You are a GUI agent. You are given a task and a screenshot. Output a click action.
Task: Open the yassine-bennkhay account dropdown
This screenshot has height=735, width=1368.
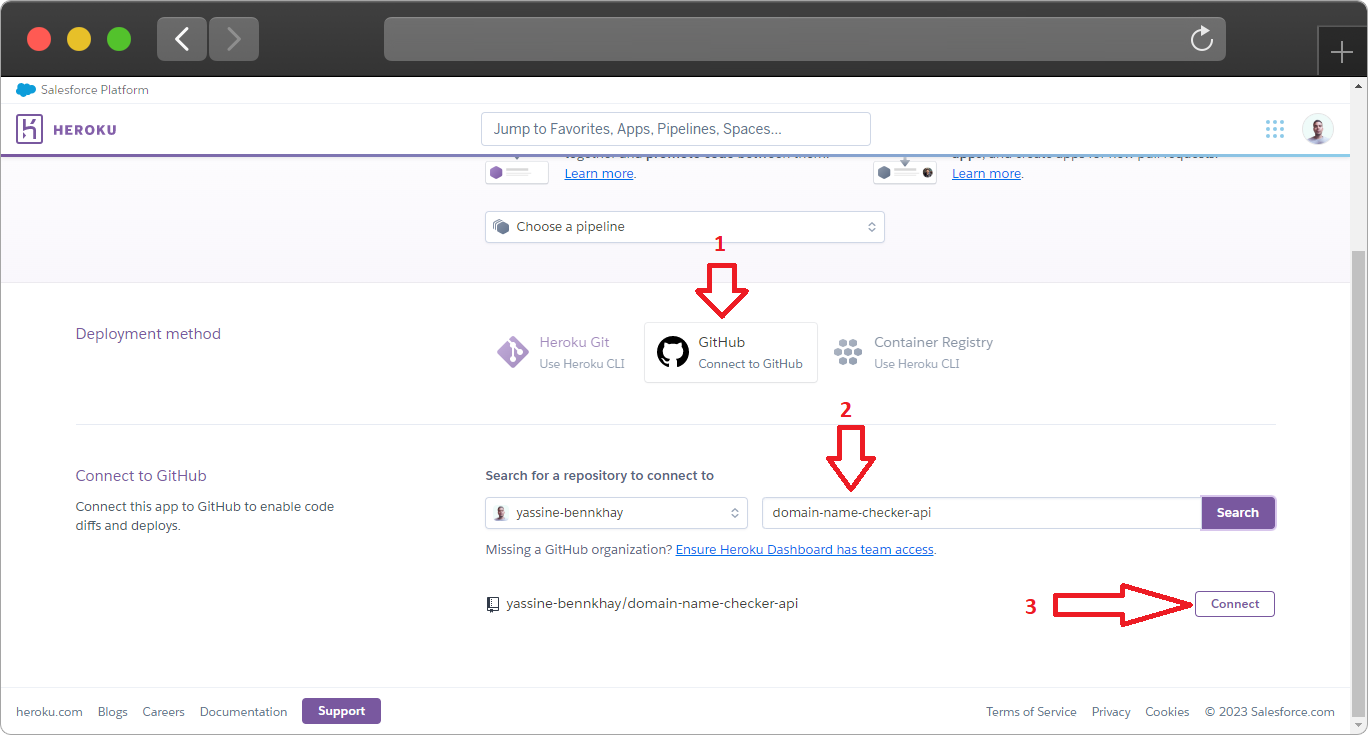pos(616,513)
